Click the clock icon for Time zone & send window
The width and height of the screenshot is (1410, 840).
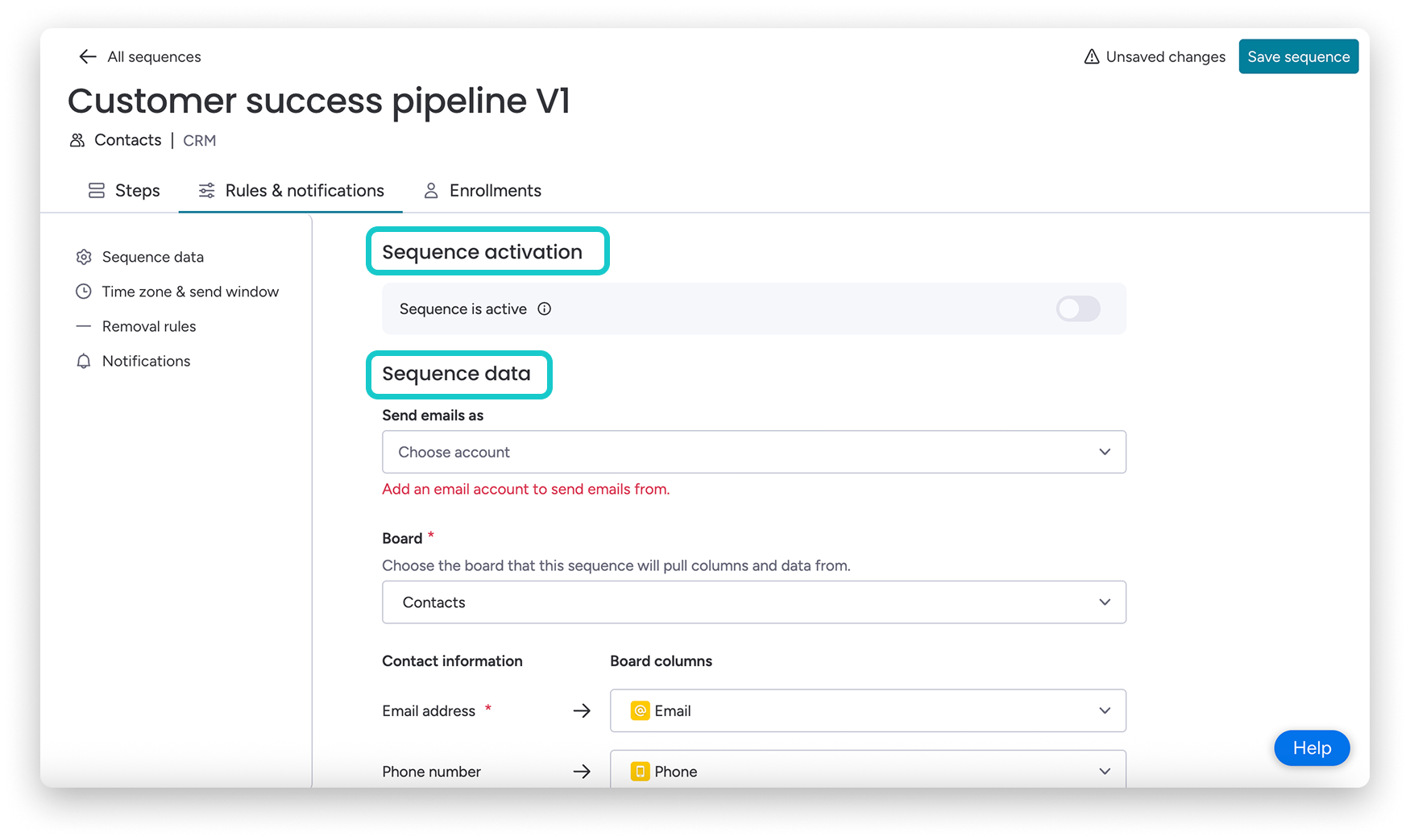(x=84, y=292)
